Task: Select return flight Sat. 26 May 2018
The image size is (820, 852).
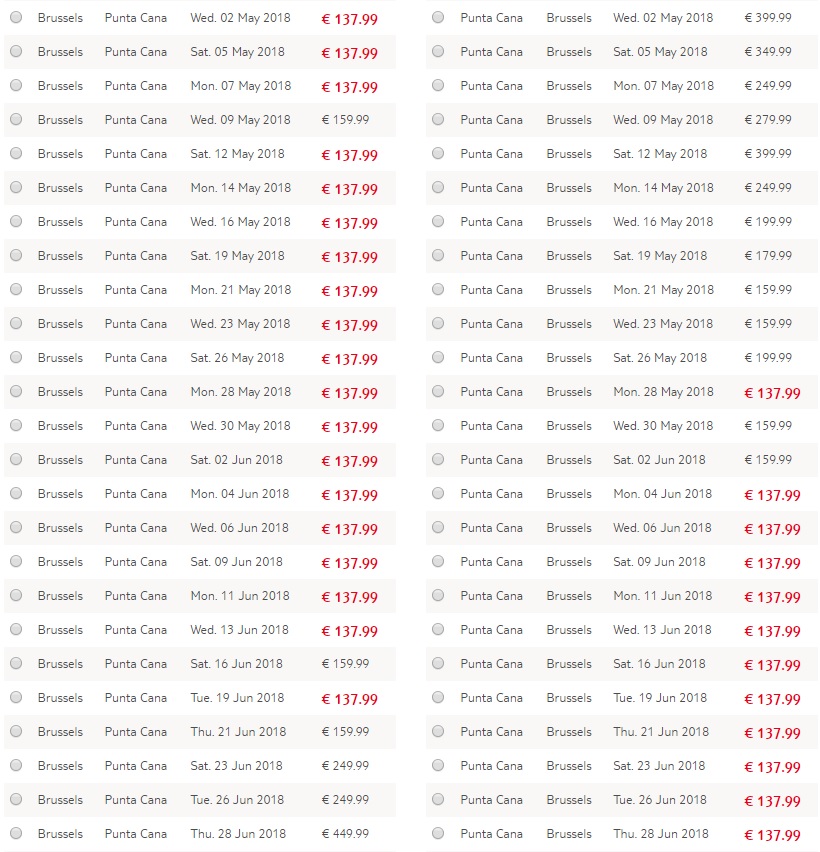Action: pos(438,357)
